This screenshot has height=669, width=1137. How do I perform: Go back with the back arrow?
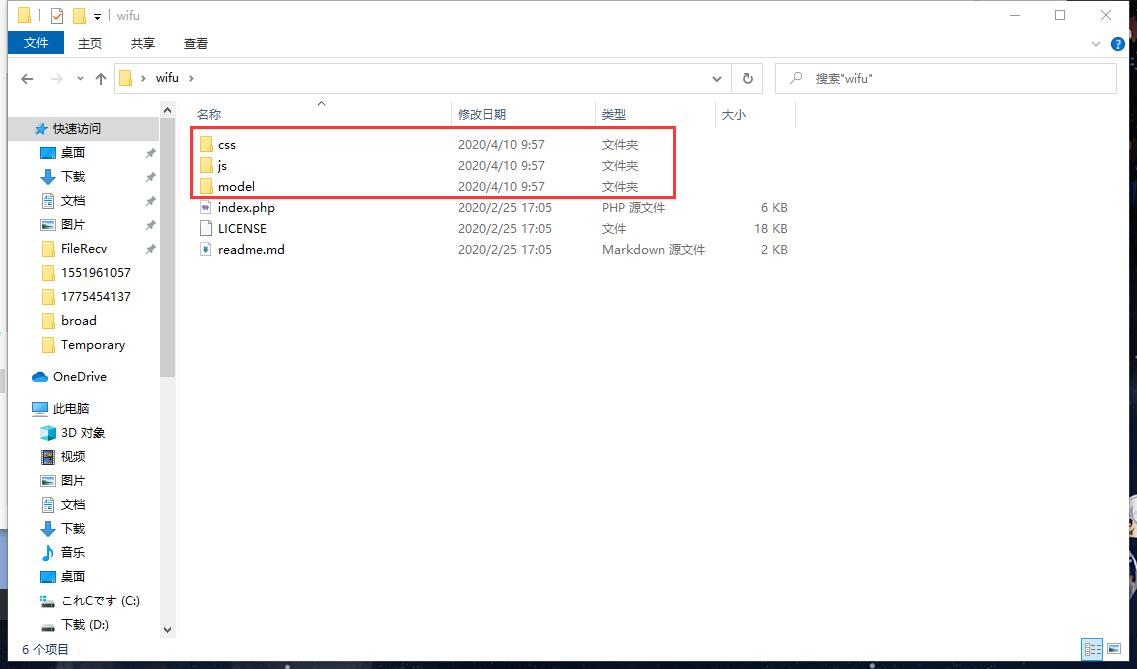tap(27, 78)
